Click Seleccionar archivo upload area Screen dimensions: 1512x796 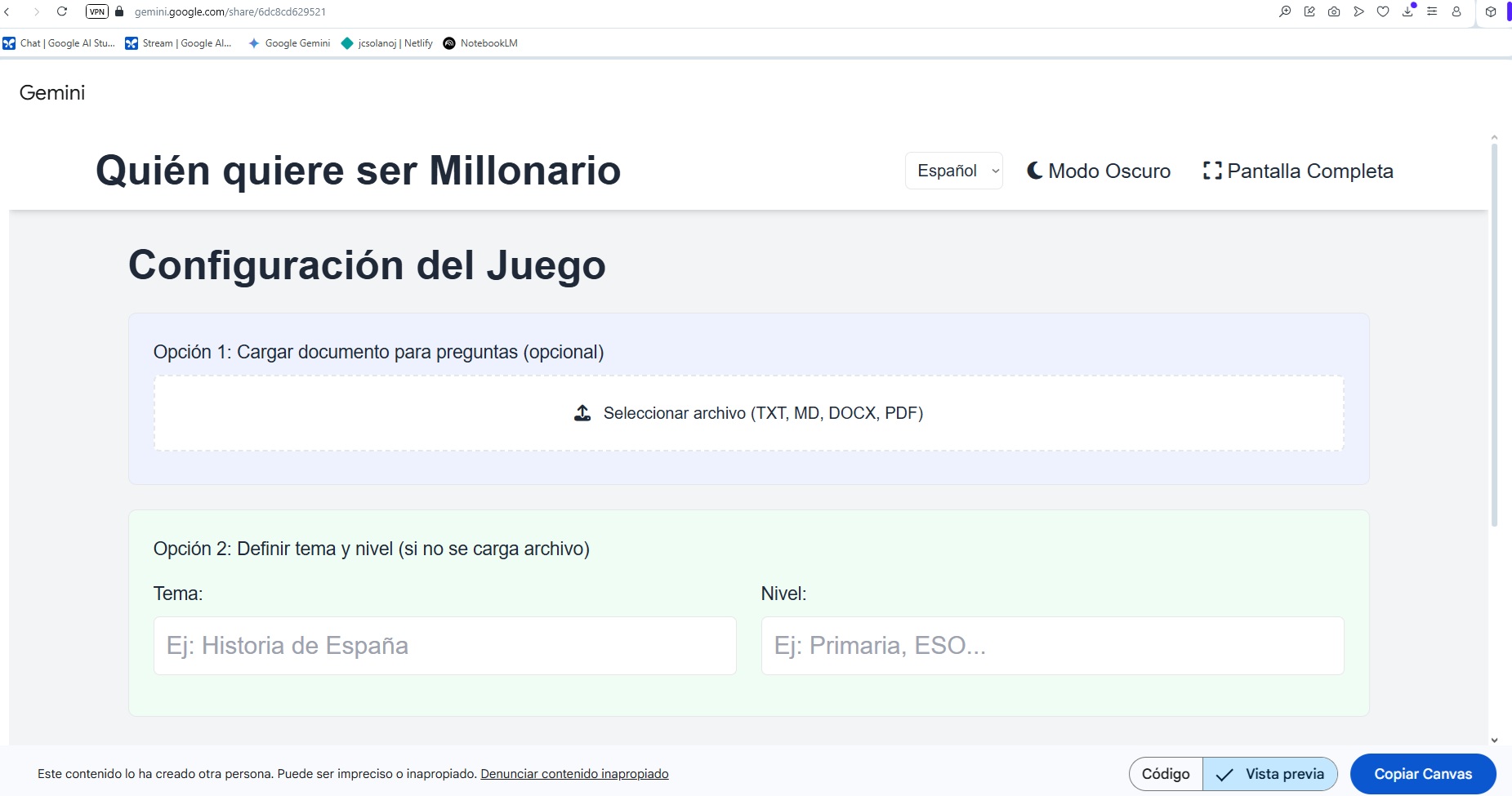pyautogui.click(x=749, y=413)
